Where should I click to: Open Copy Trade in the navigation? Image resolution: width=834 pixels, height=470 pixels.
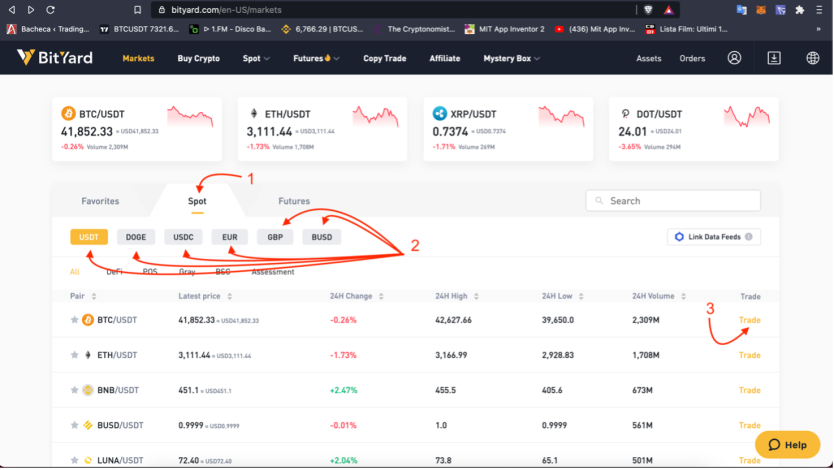coord(385,58)
